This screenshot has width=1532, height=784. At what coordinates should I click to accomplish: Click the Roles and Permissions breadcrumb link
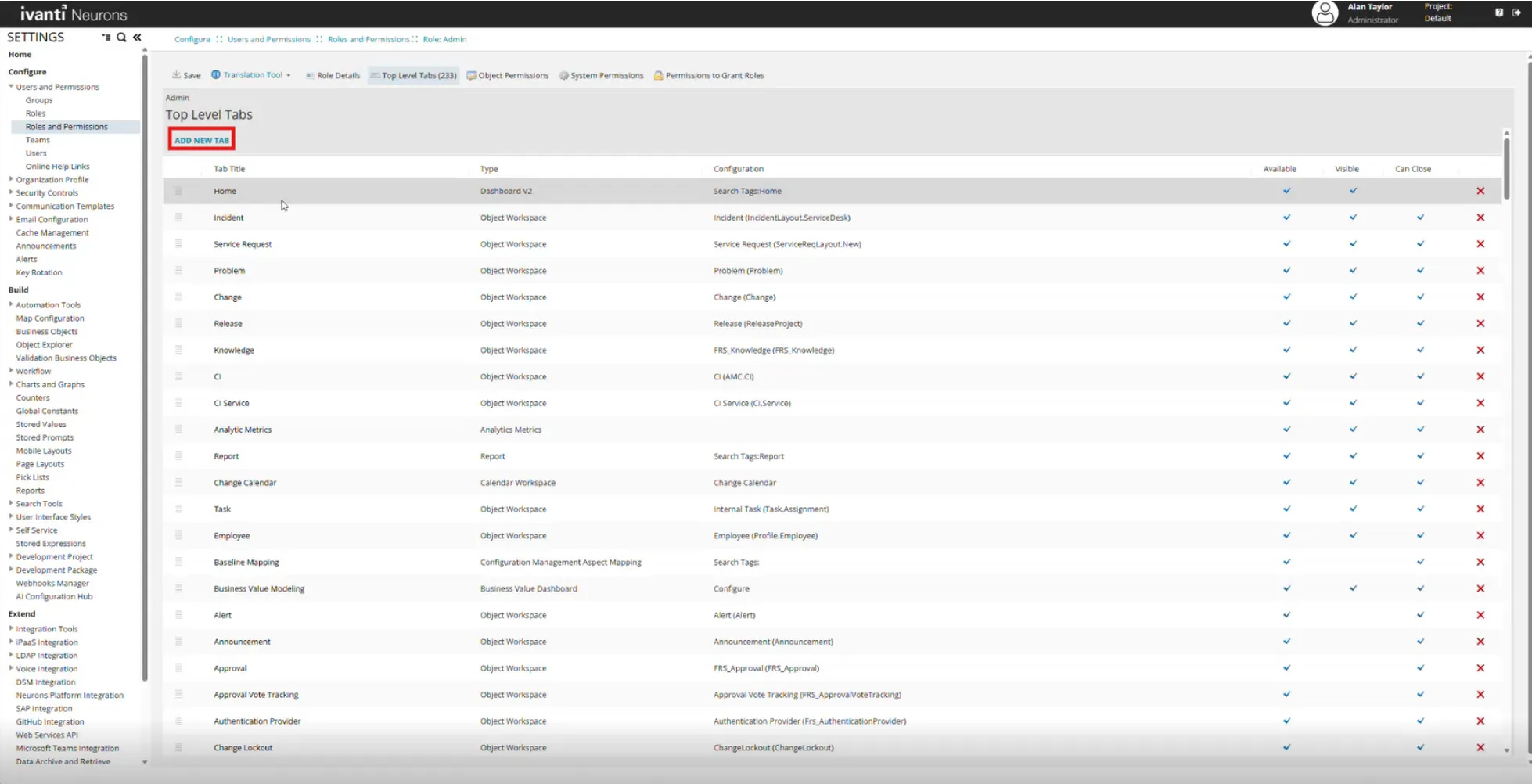coord(369,39)
